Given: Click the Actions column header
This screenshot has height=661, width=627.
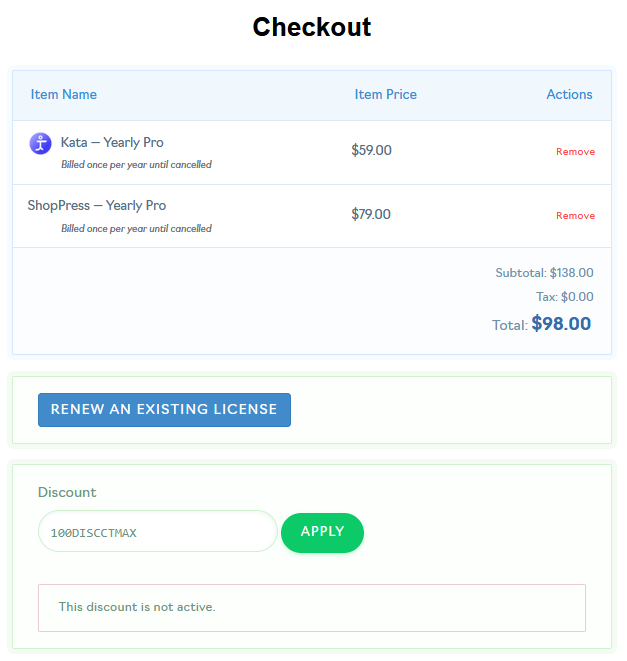Looking at the screenshot, I should pos(569,95).
